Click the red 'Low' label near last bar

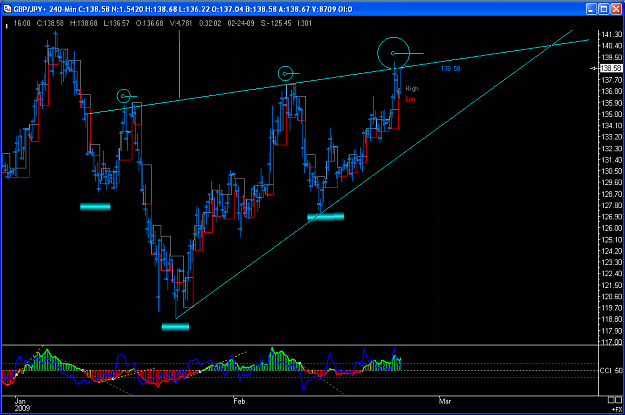click(410, 98)
